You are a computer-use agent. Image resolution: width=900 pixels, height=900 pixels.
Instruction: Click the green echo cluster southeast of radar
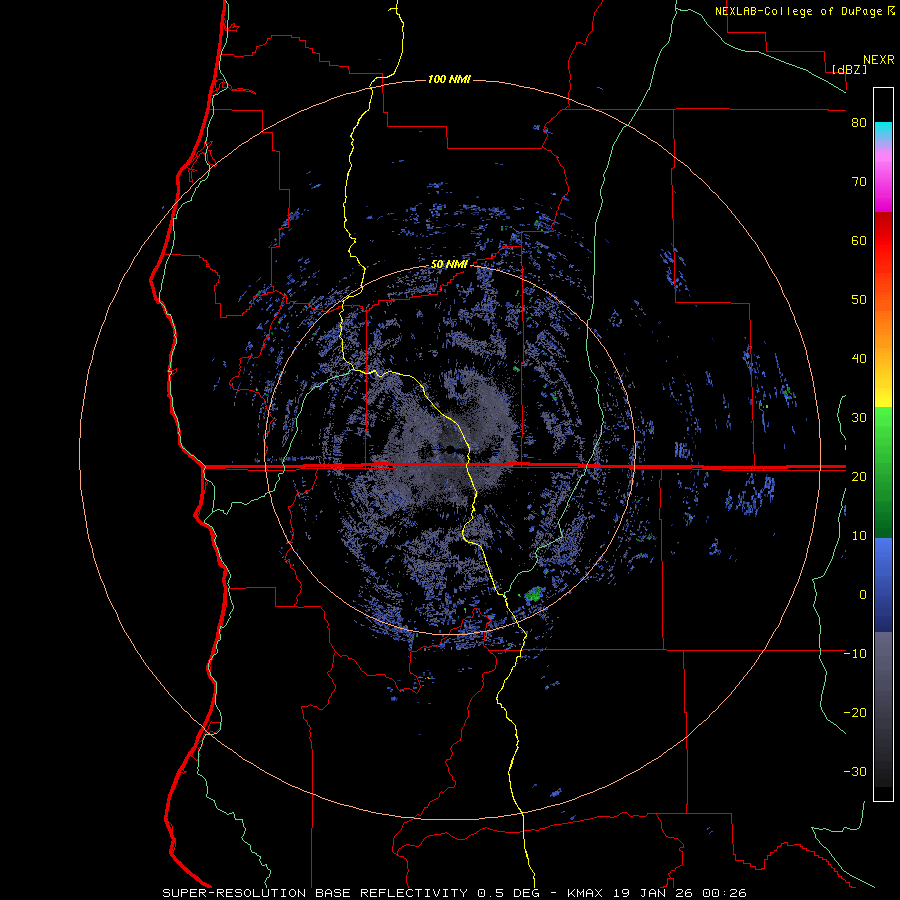pyautogui.click(x=535, y=594)
